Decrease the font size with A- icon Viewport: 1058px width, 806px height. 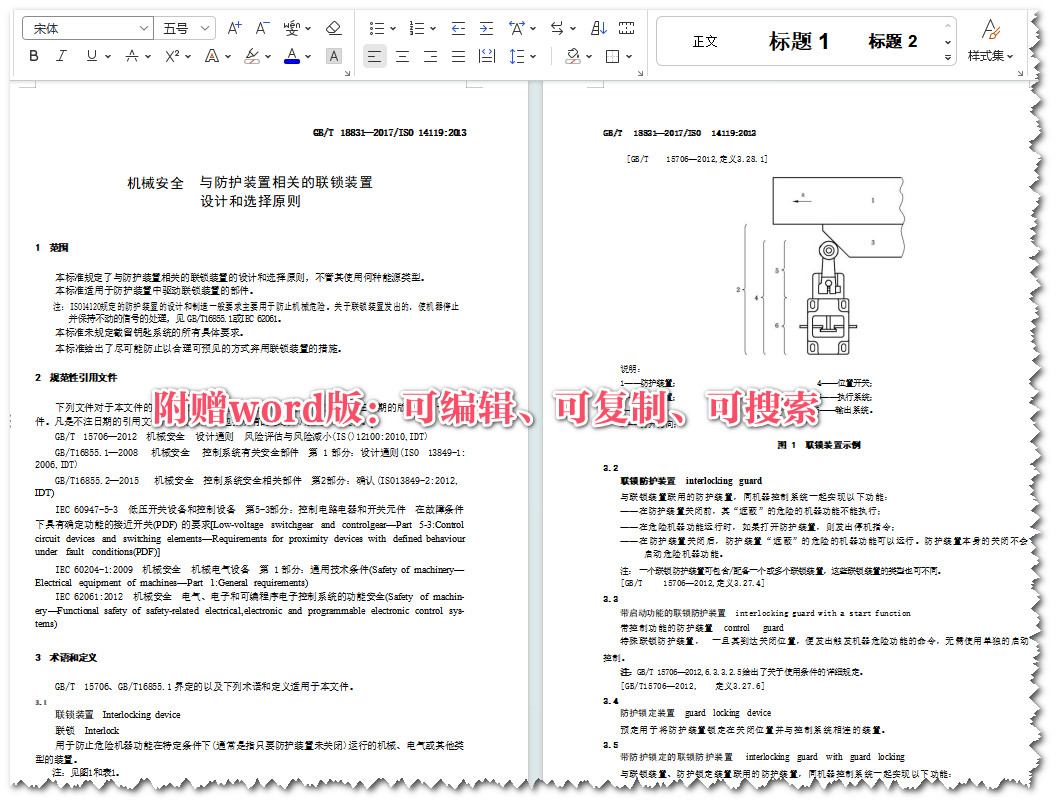261,28
